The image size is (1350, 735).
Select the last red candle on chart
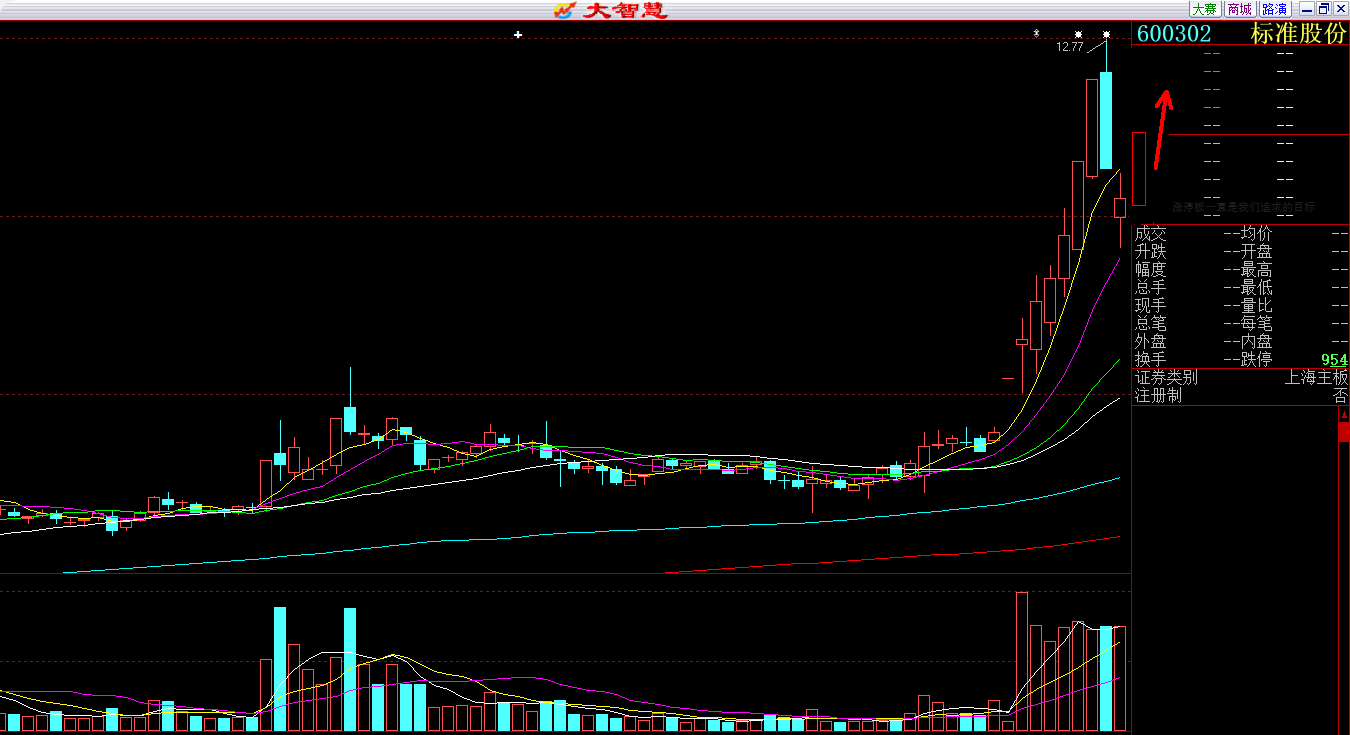pos(1120,208)
